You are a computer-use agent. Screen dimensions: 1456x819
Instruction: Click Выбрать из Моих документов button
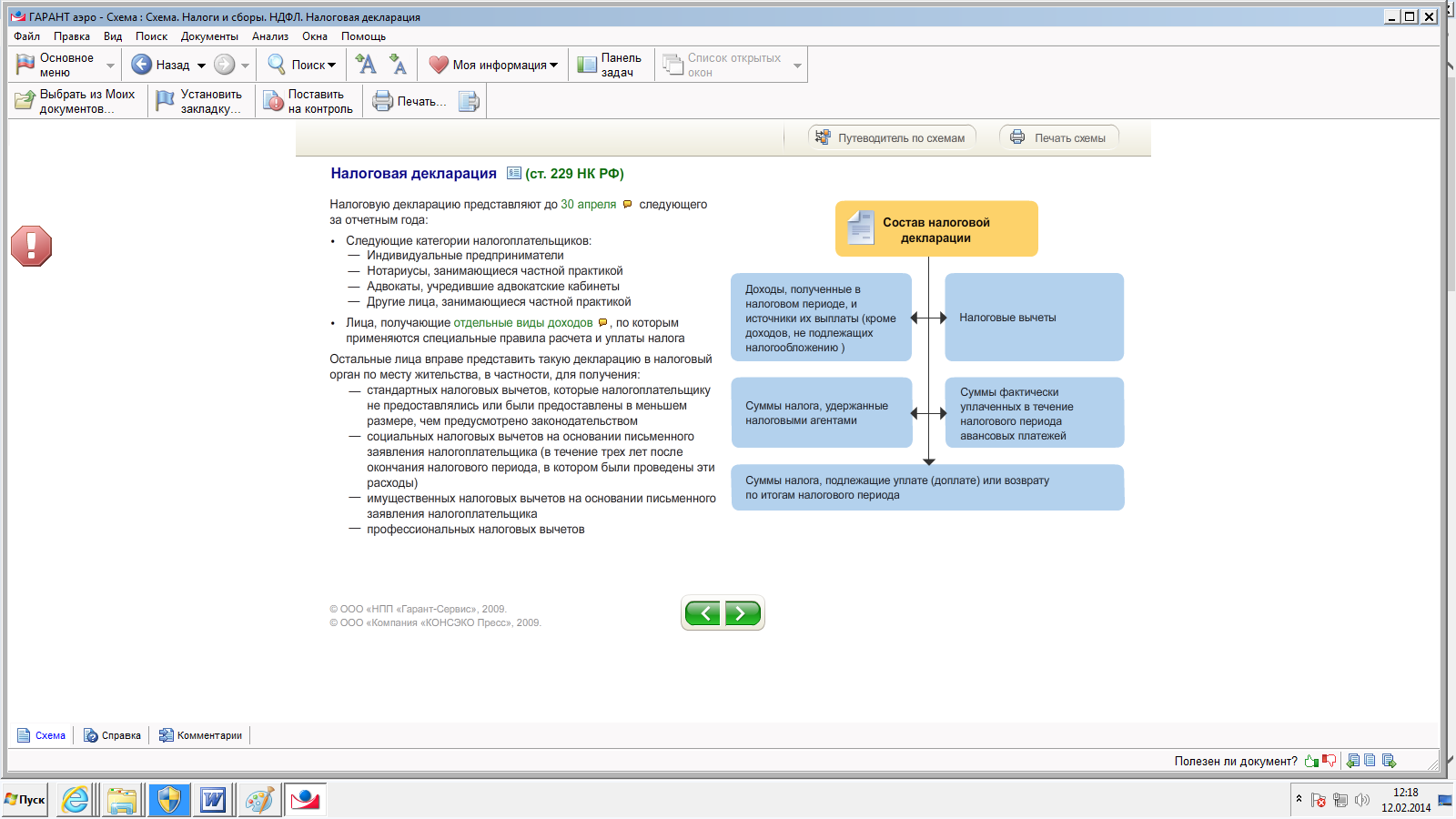tap(76, 101)
